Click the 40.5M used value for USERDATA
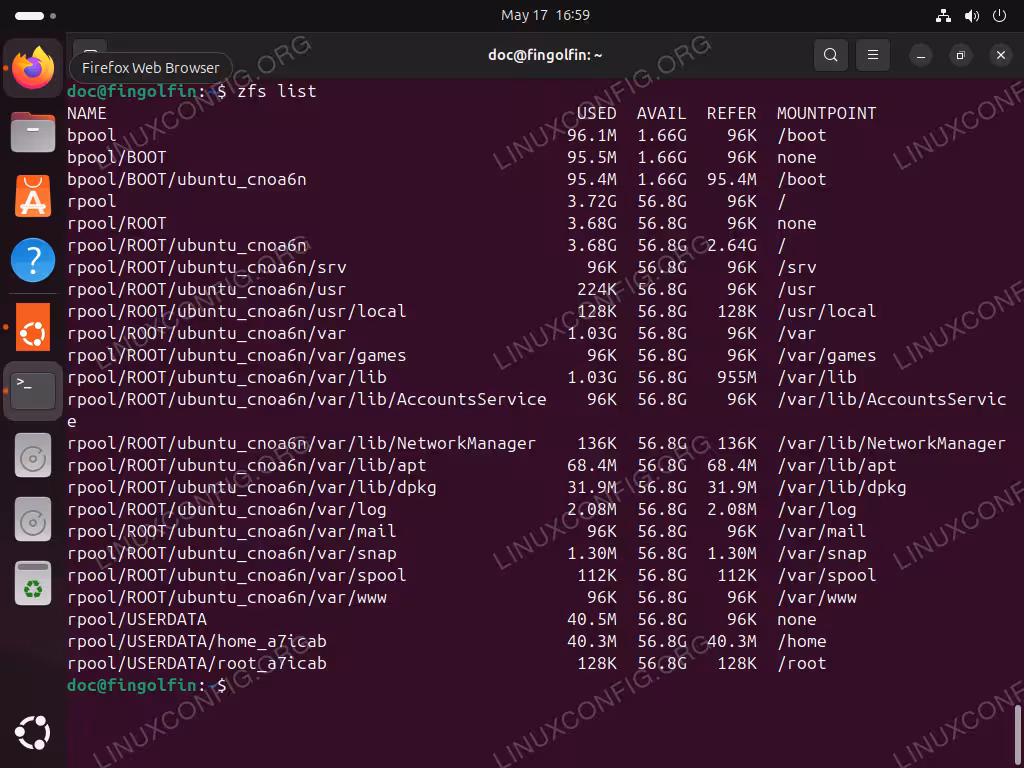The height and width of the screenshot is (768, 1024). pos(592,619)
